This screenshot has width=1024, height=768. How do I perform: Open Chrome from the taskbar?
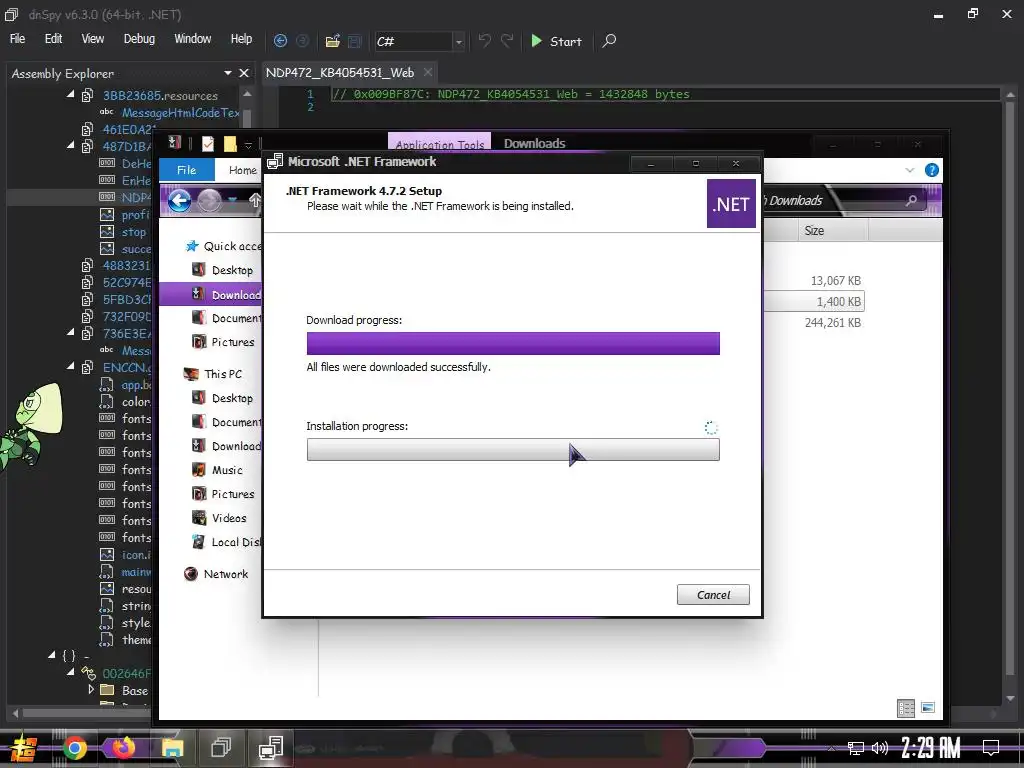[x=74, y=748]
